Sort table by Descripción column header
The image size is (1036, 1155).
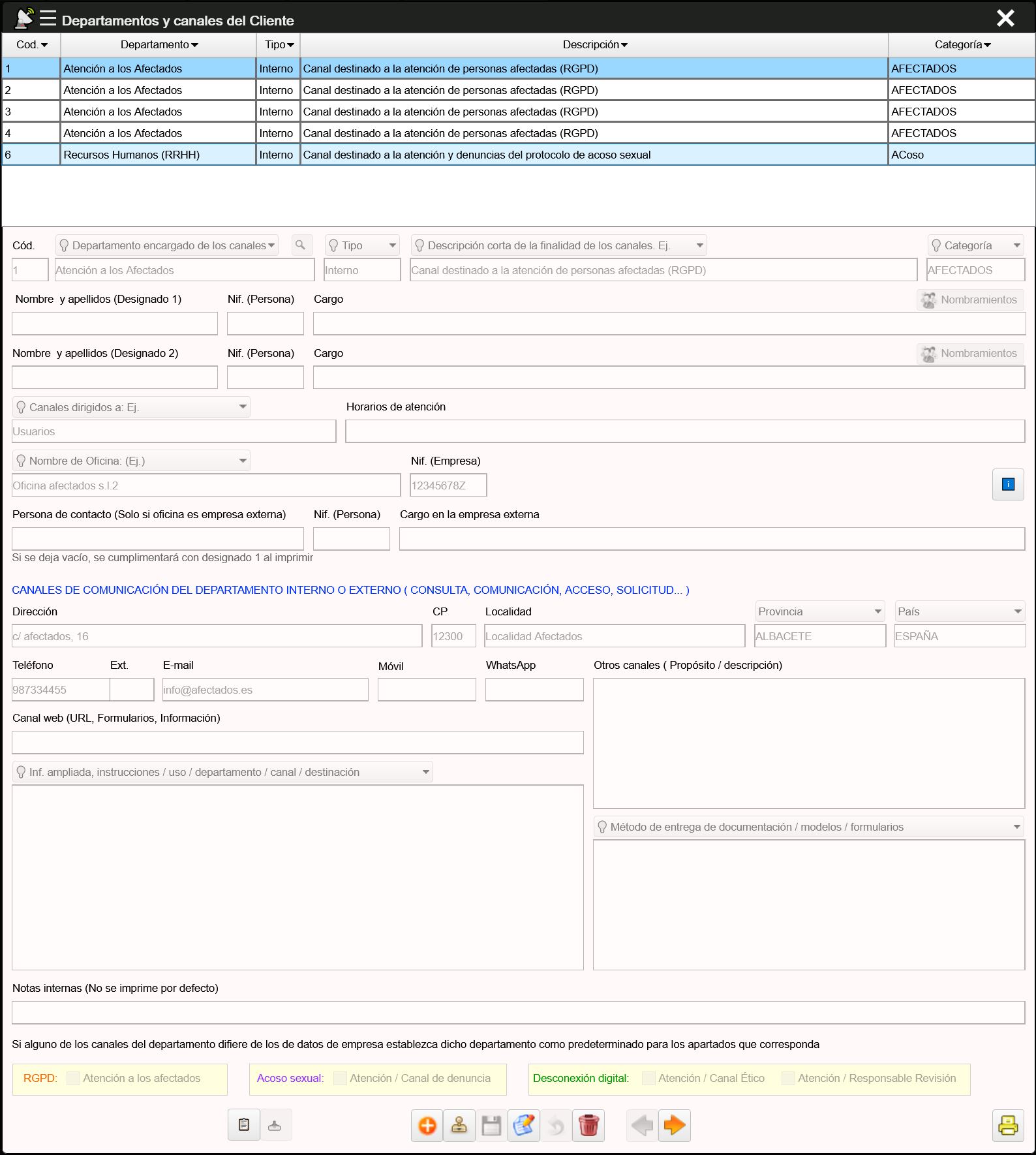coord(594,44)
